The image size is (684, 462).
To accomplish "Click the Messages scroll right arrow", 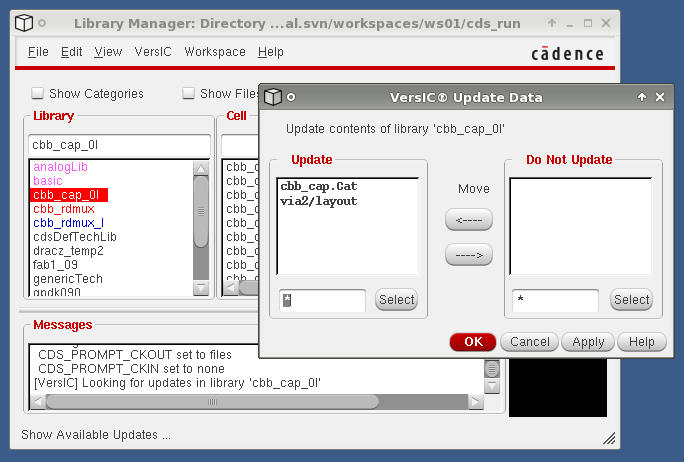I will tap(475, 402).
